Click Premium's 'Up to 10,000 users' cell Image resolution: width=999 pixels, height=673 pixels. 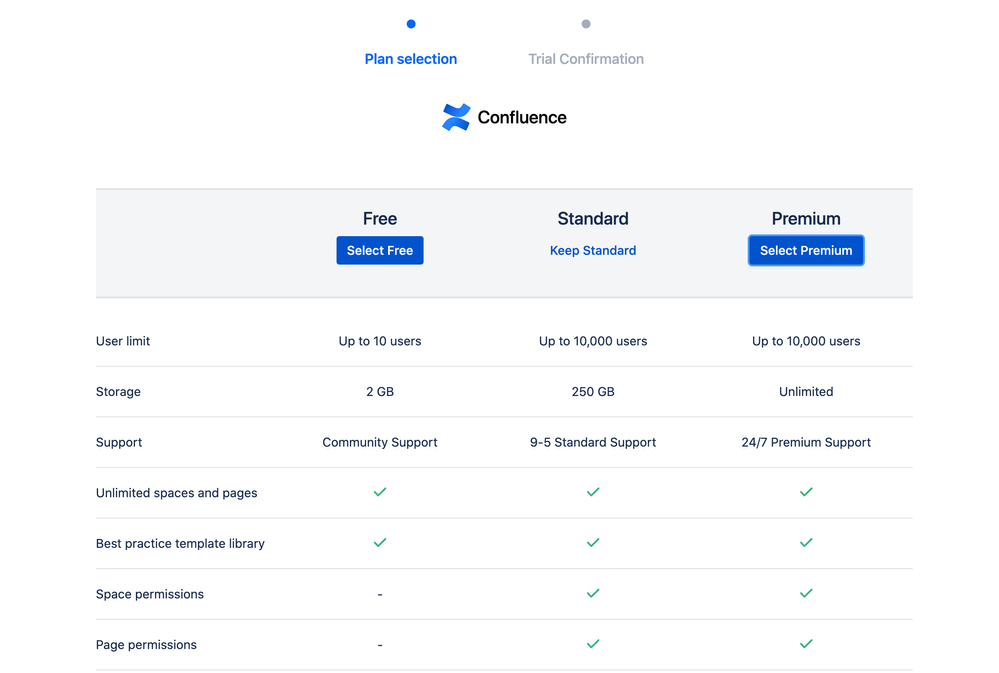pos(806,341)
